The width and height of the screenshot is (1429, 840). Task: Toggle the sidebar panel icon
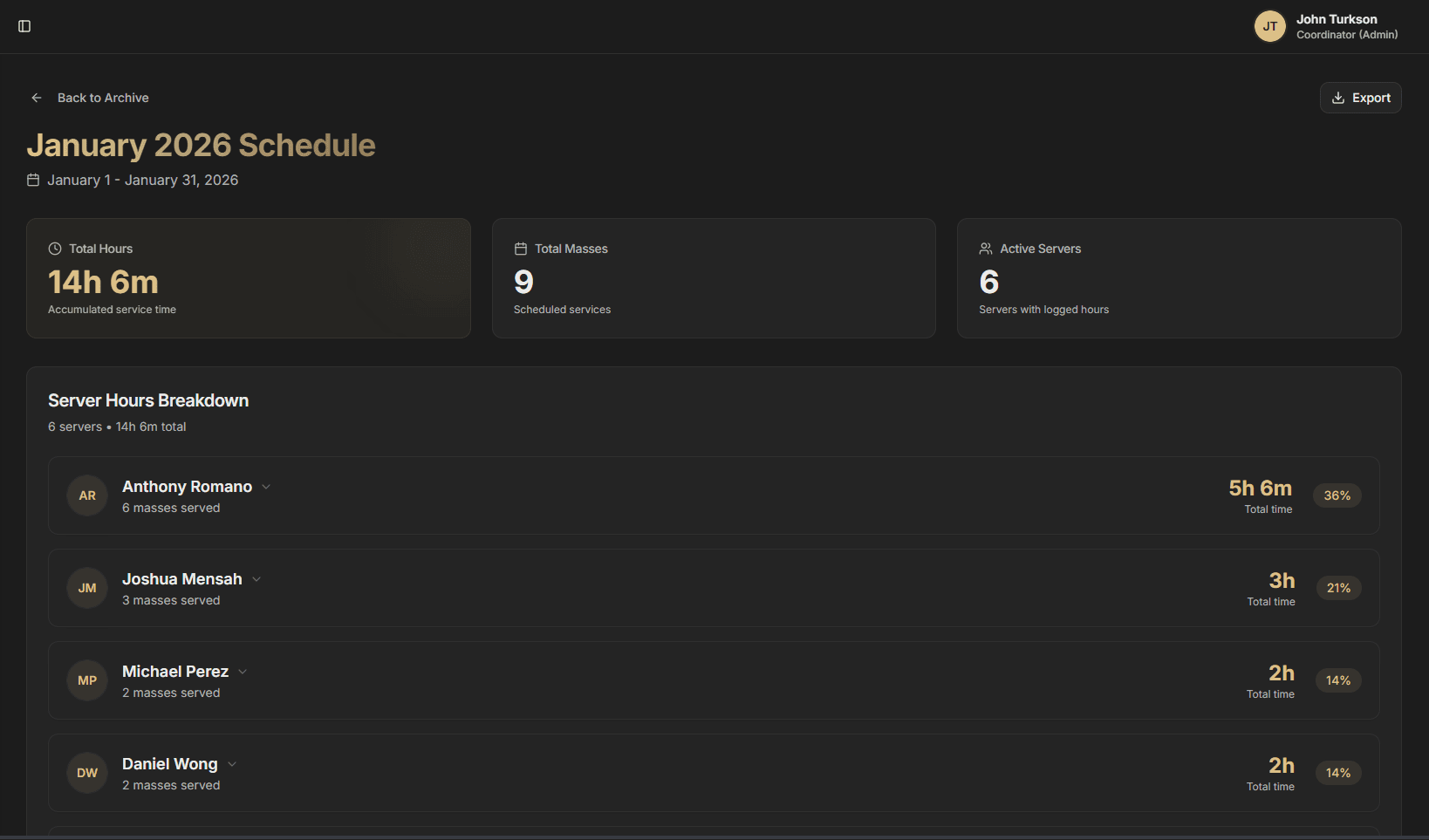point(24,26)
